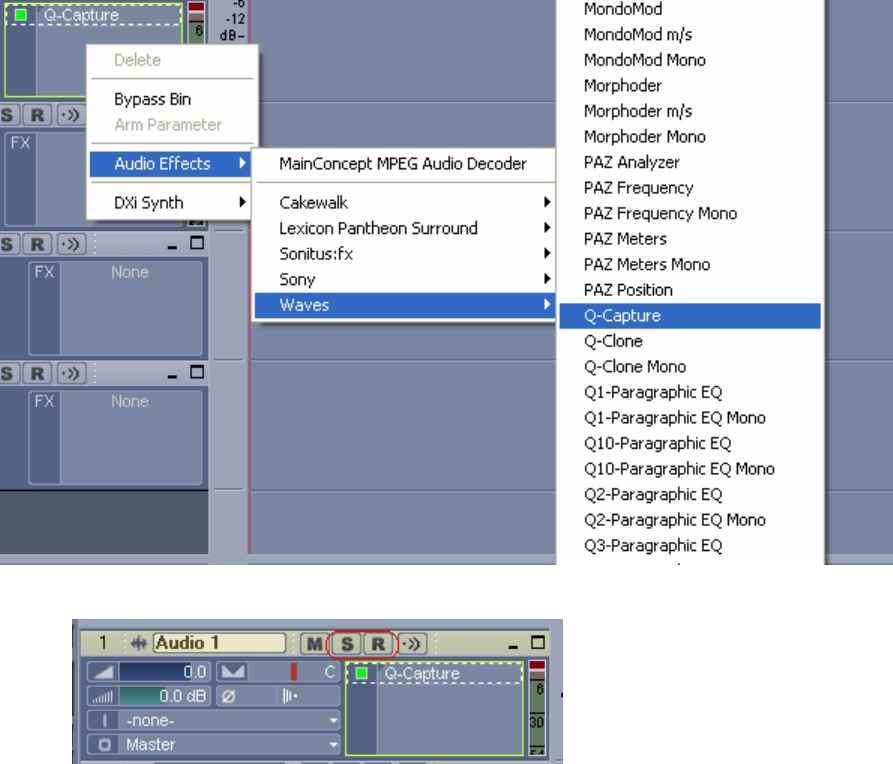Choose PAZ Meters plug-in
893x764 pixels.
pos(690,239)
